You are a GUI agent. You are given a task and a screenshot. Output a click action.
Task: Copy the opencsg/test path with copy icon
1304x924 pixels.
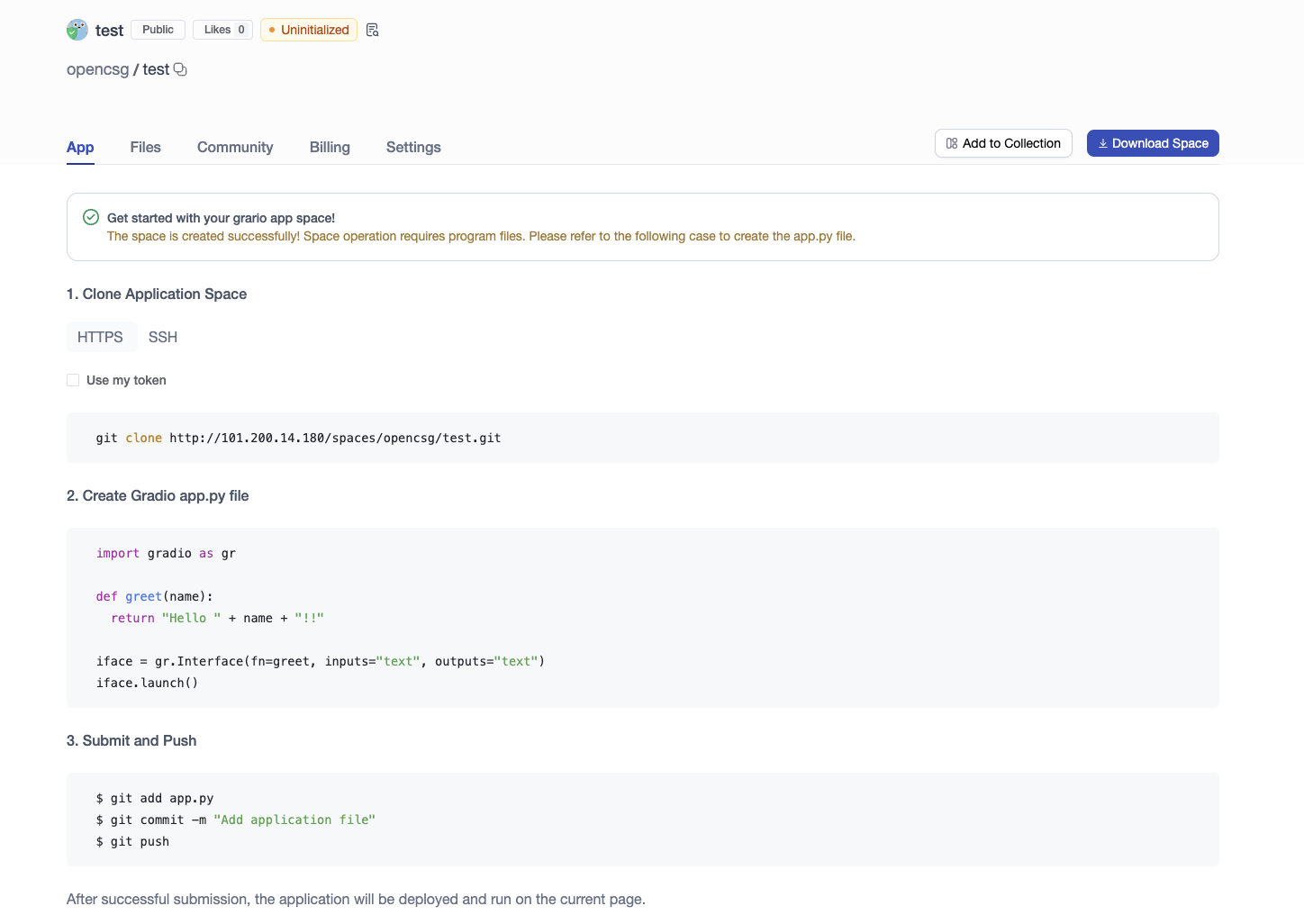pos(180,69)
